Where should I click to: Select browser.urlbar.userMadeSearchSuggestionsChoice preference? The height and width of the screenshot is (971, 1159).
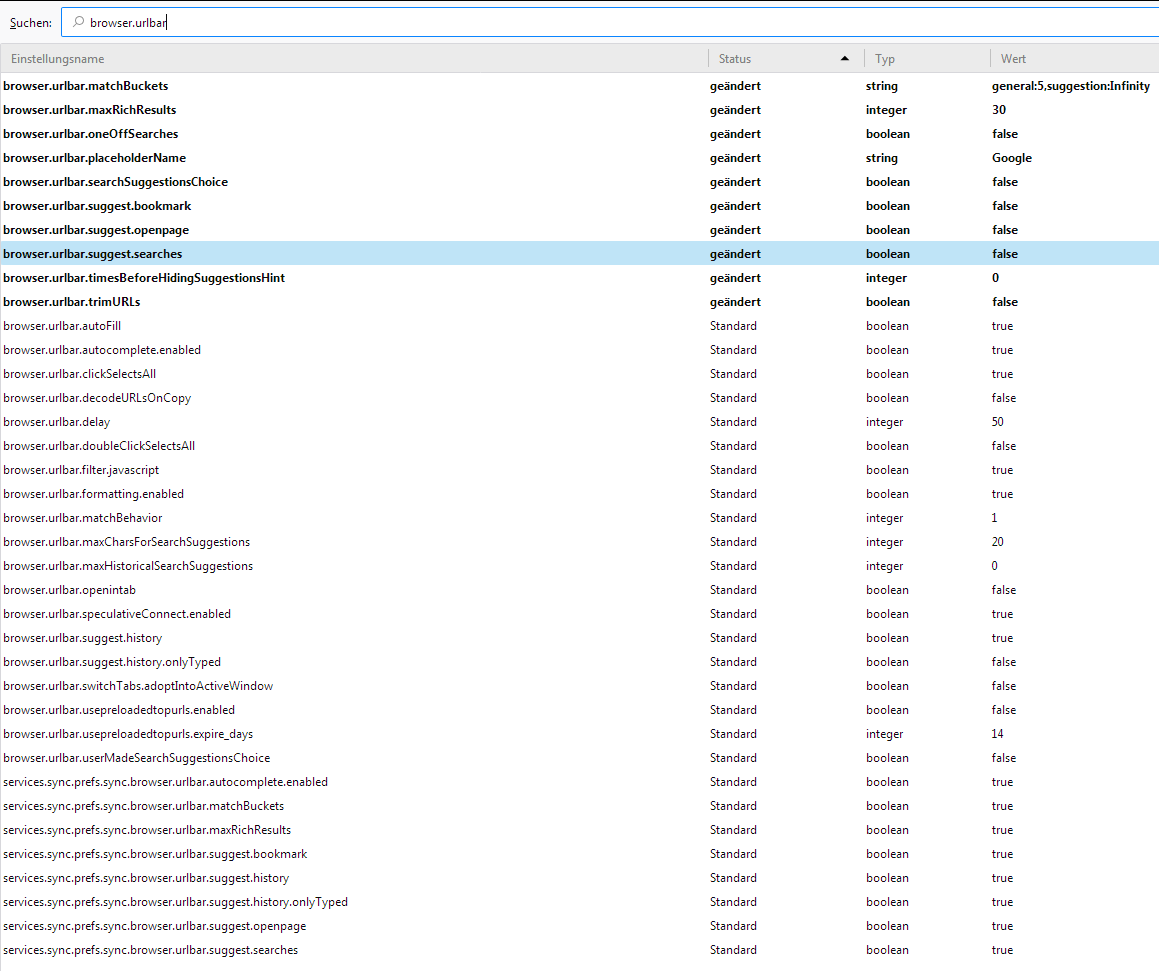click(x=580, y=758)
